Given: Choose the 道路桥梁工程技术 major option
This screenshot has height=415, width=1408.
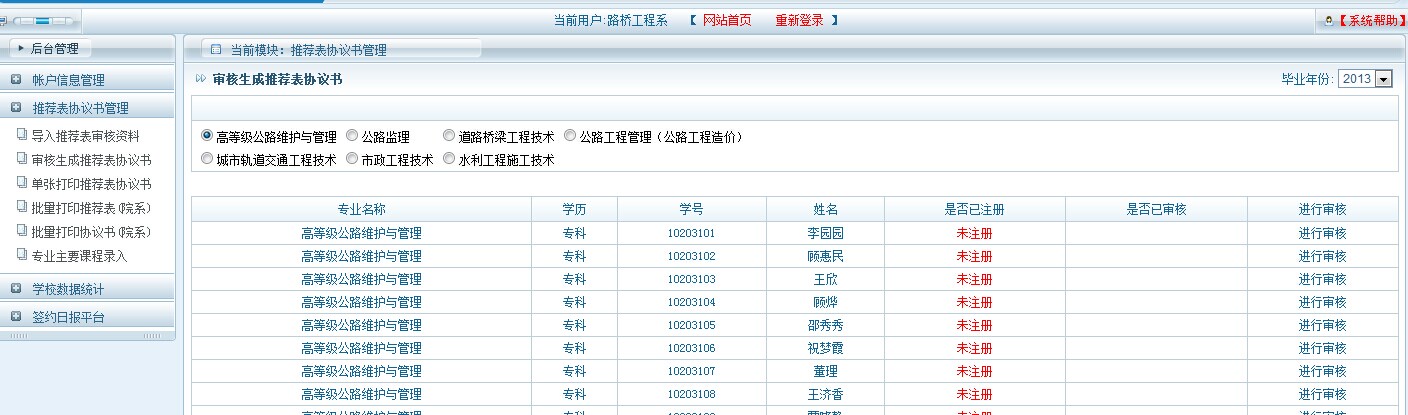Looking at the screenshot, I should [449, 136].
